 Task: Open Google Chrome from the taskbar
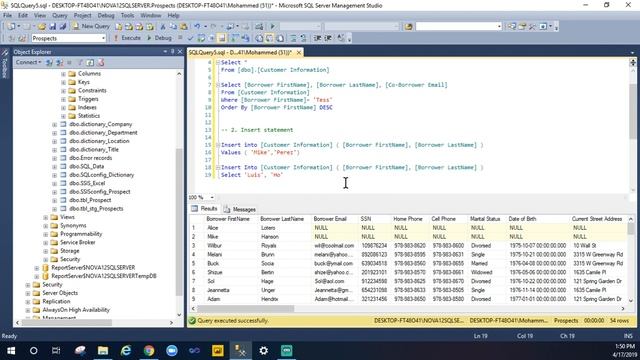coord(149,351)
